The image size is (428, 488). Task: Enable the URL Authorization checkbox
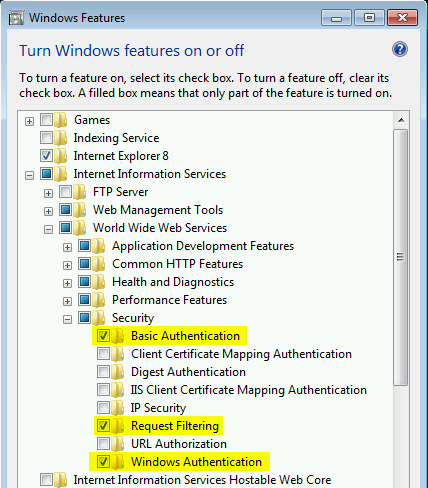click(x=103, y=443)
